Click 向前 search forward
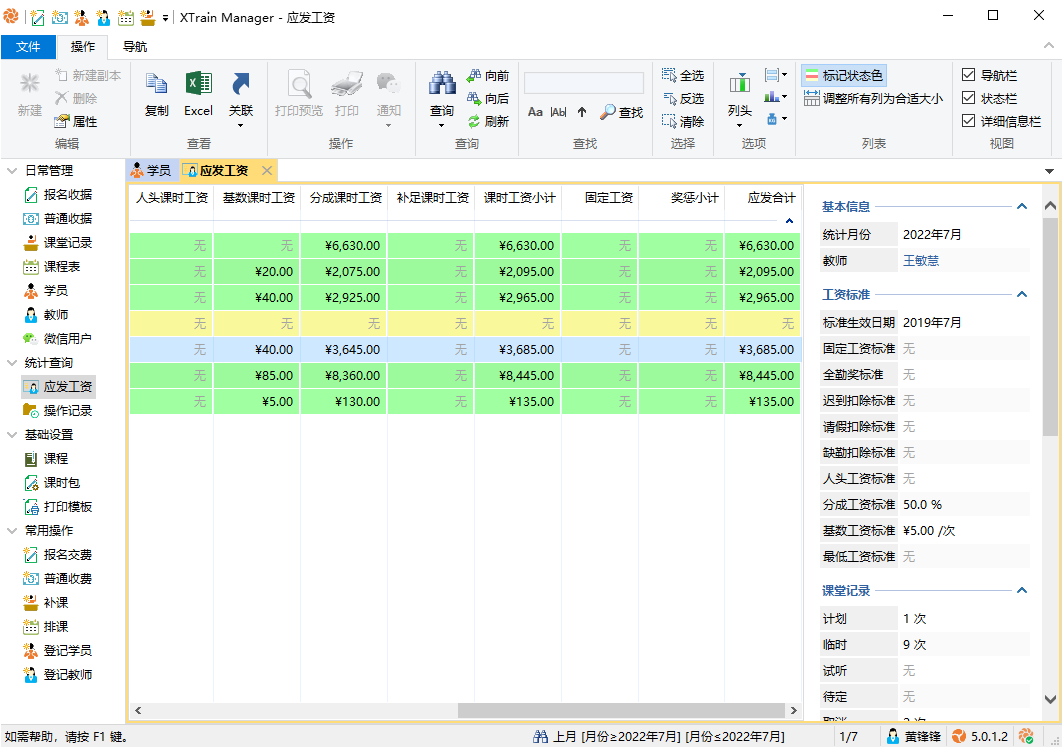This screenshot has width=1063, height=748. coord(488,75)
